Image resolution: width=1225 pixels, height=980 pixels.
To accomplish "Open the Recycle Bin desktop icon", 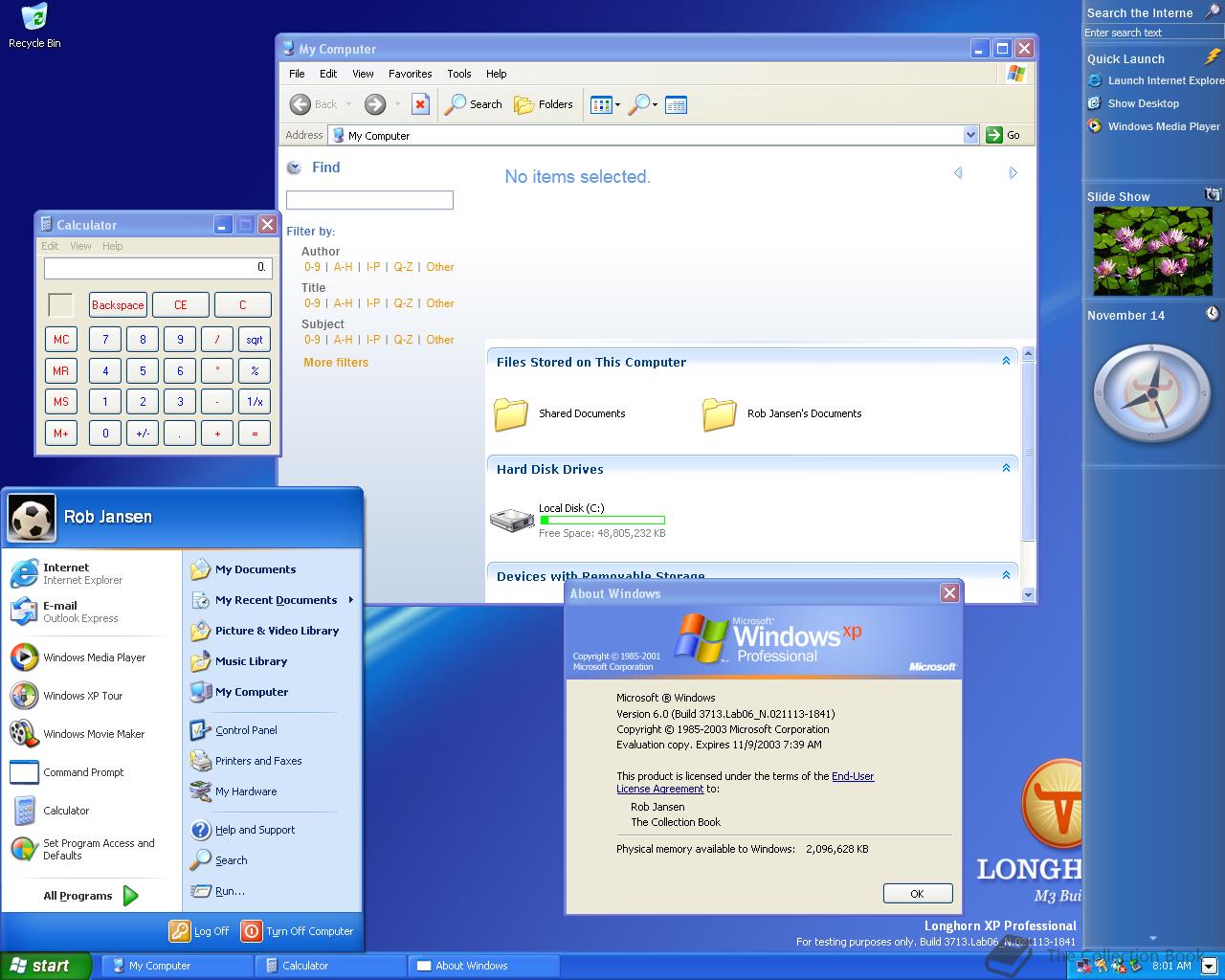I will click(x=34, y=26).
